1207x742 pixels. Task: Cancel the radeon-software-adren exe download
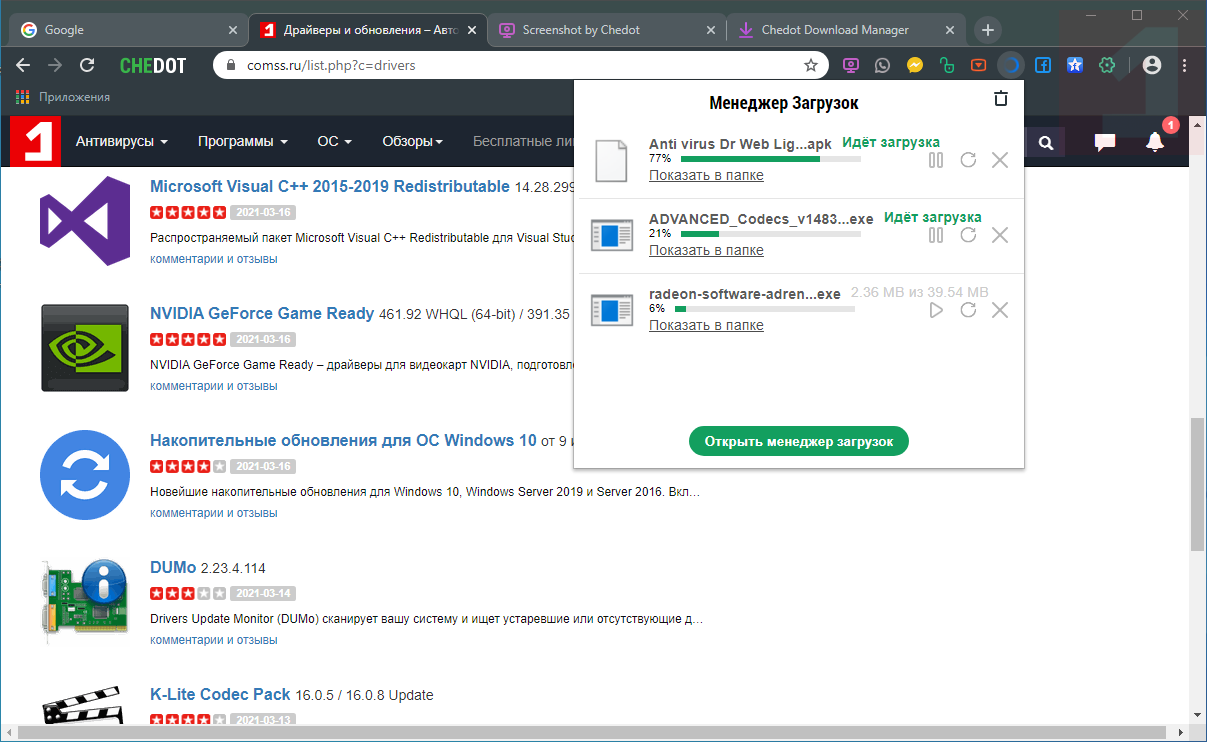(1000, 310)
